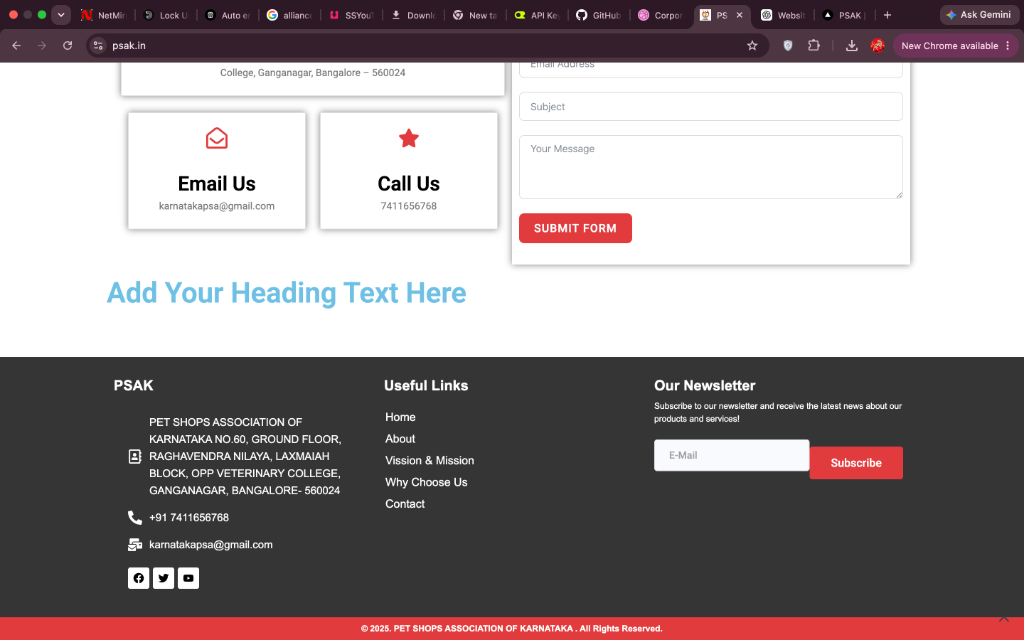Open the About footer link
Screen dimensions: 1024x640
400,439
